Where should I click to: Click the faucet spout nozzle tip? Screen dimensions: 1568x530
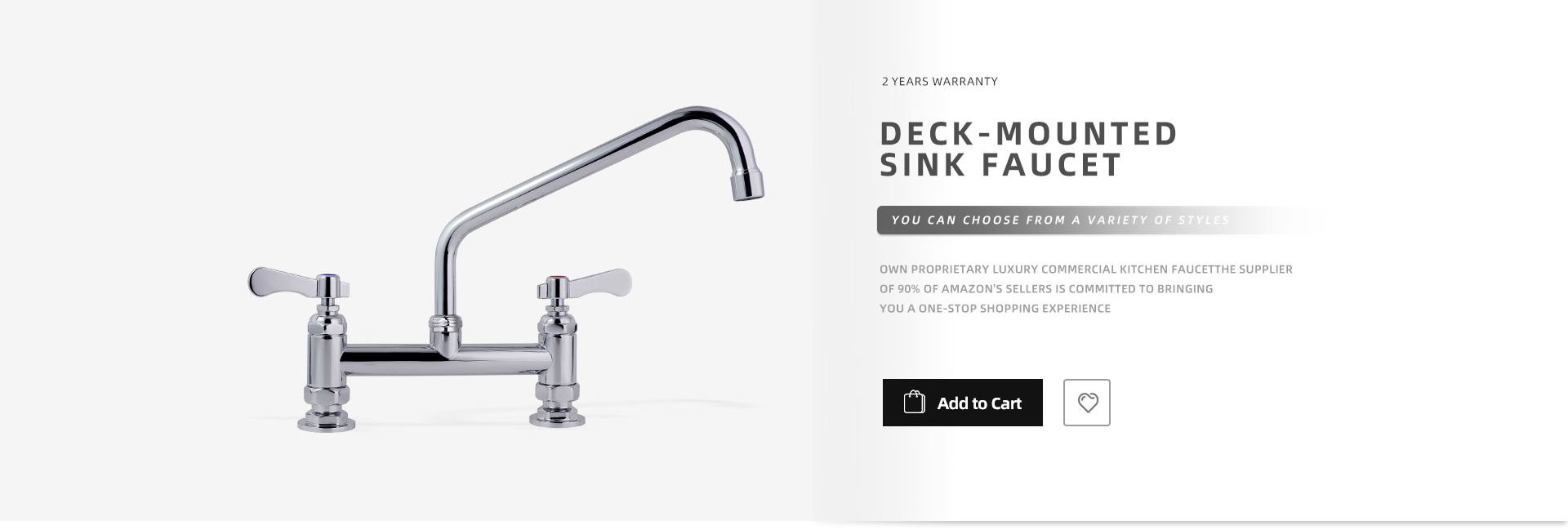point(747,185)
